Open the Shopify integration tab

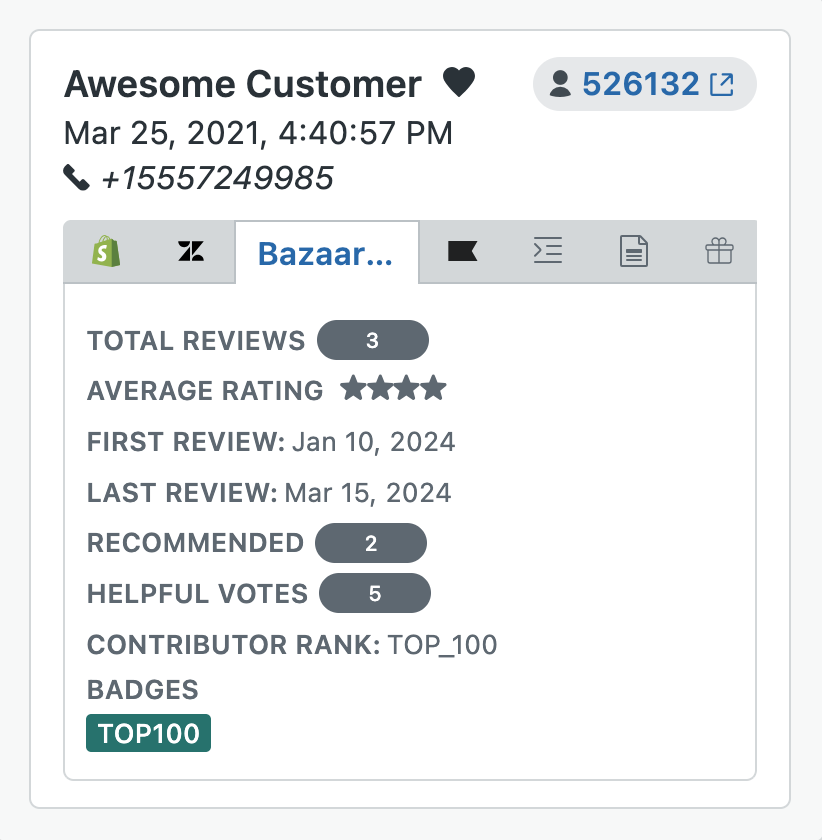pos(105,252)
